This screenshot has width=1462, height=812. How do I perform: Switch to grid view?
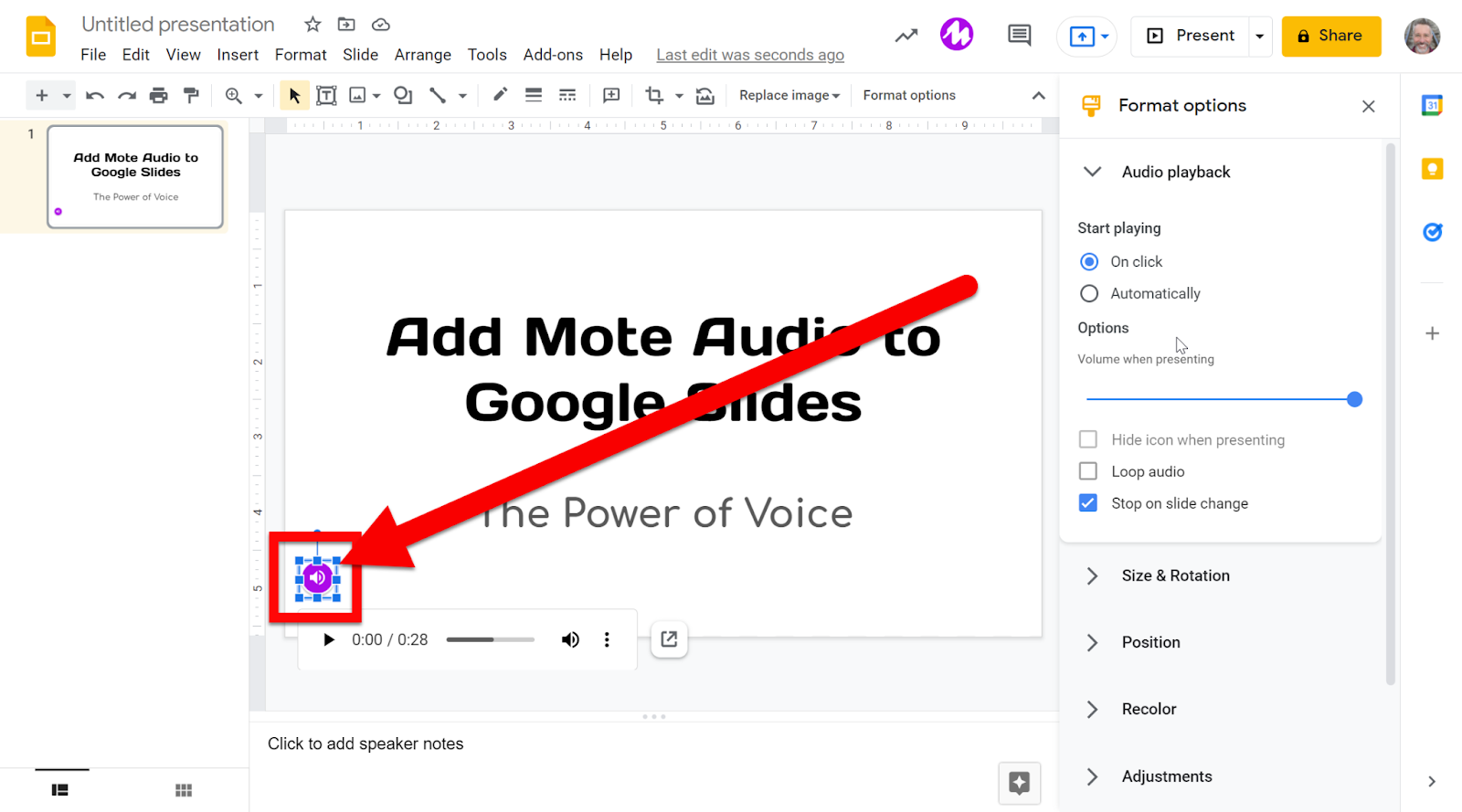click(184, 790)
